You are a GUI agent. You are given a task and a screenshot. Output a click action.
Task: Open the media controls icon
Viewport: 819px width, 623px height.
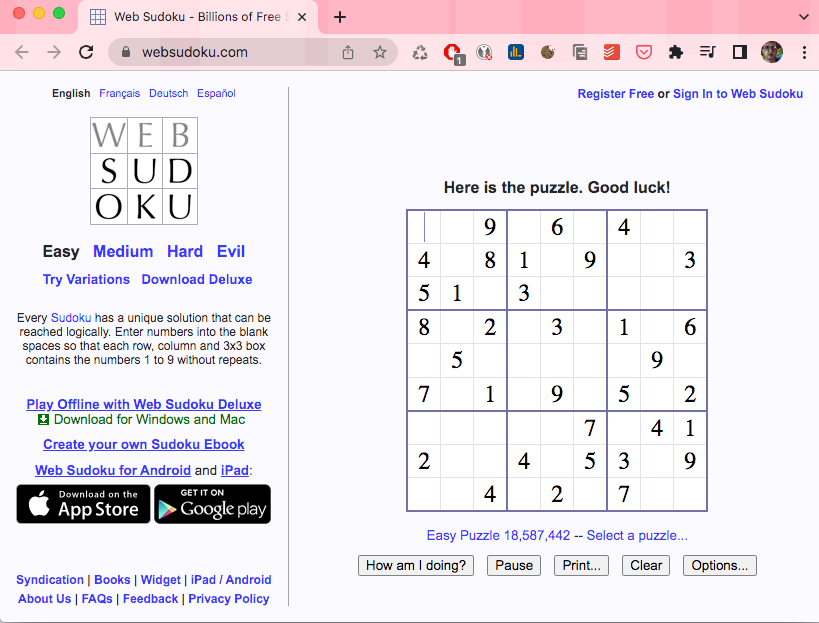tap(708, 52)
